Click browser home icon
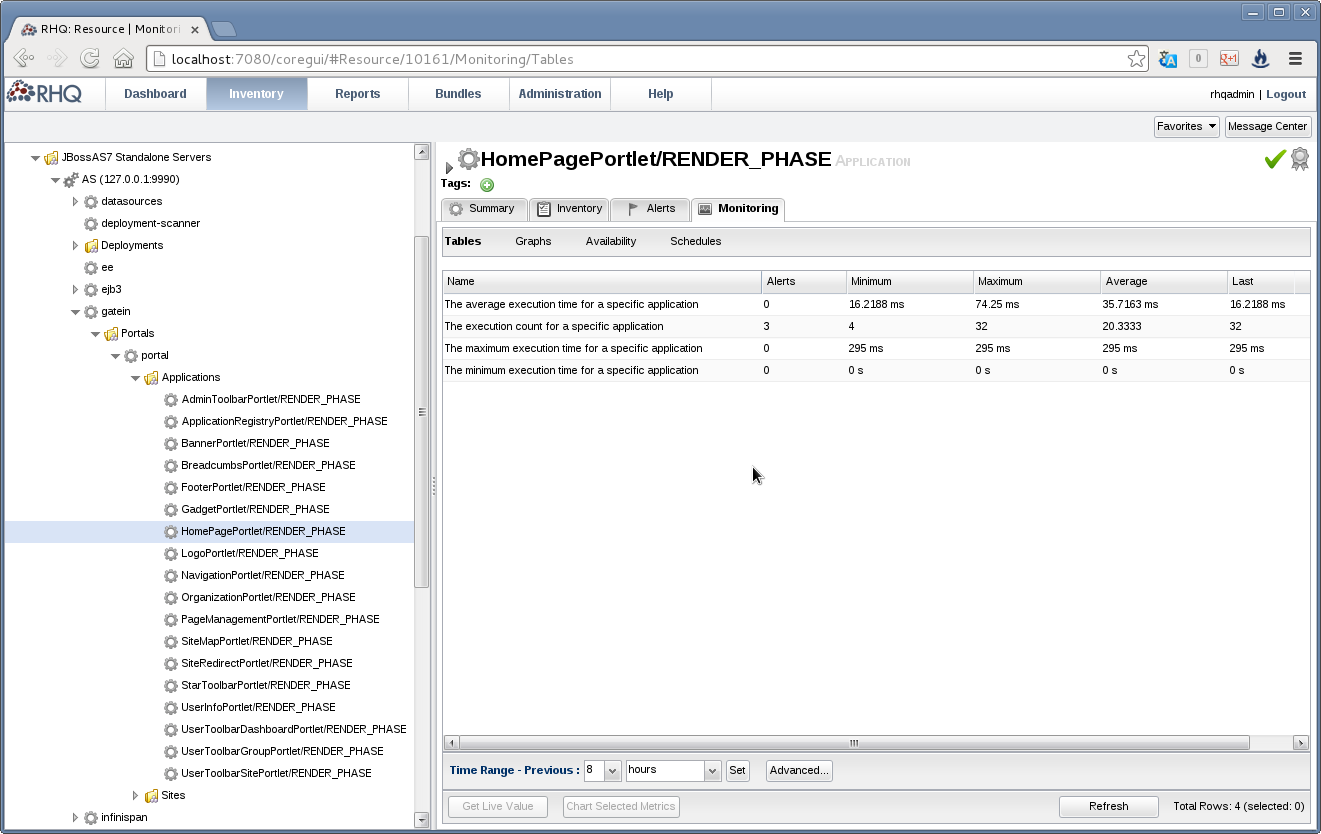This screenshot has width=1321, height=834. click(x=123, y=59)
